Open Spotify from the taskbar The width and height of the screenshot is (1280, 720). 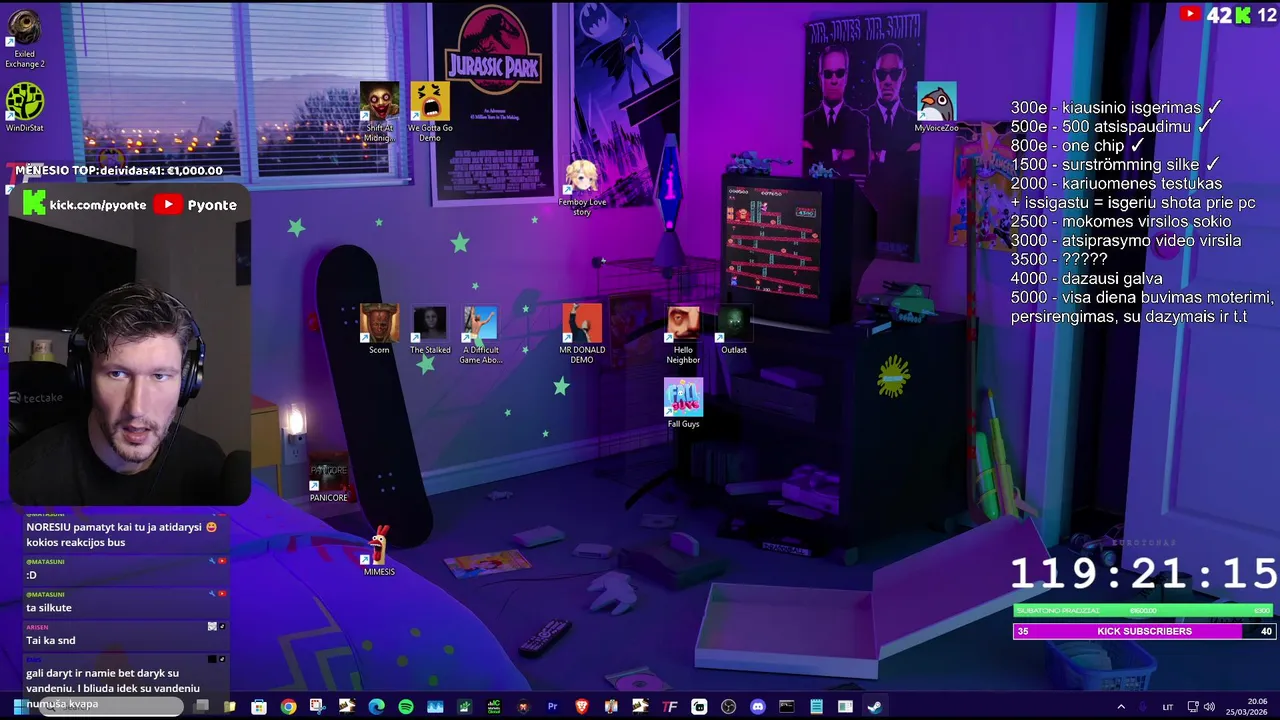406,707
